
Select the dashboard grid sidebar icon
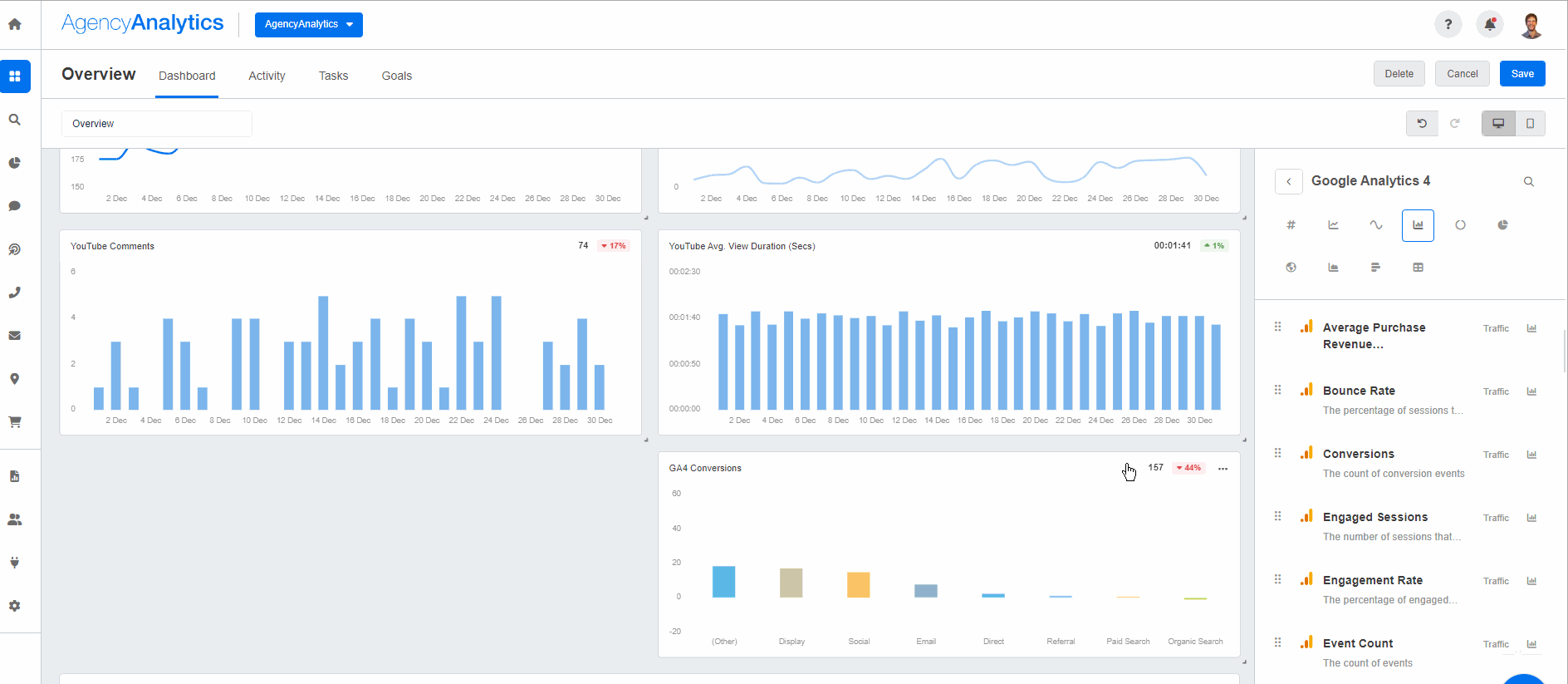[x=15, y=76]
